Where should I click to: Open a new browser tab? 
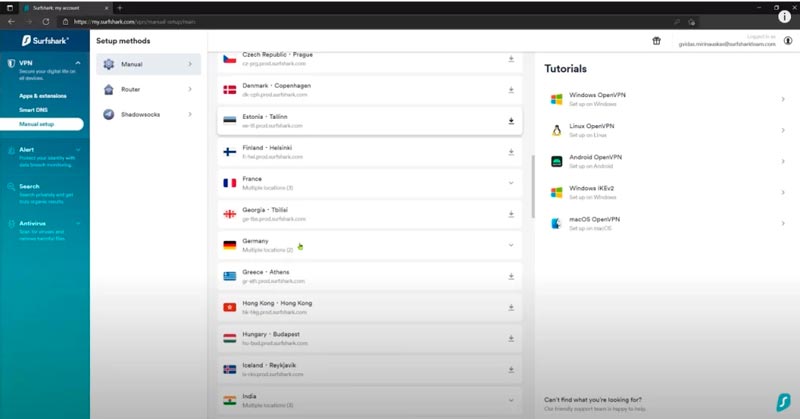(120, 8)
